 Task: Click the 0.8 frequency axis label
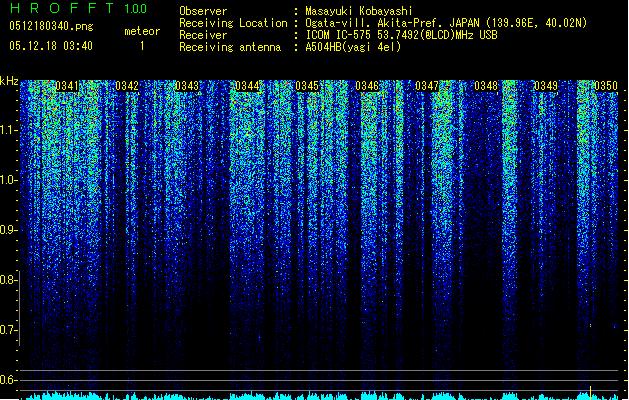point(8,280)
